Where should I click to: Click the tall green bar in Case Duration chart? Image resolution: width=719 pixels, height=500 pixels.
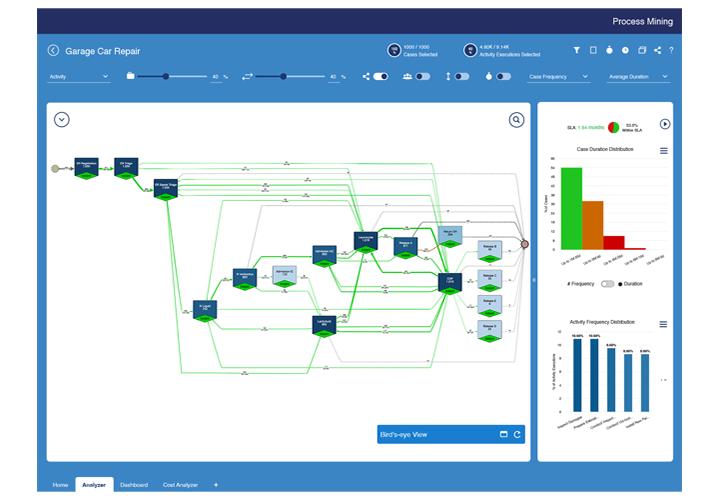[571, 209]
